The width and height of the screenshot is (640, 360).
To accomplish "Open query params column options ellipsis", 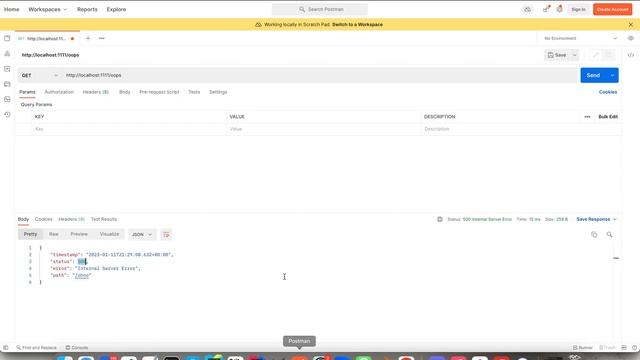I will click(x=587, y=117).
